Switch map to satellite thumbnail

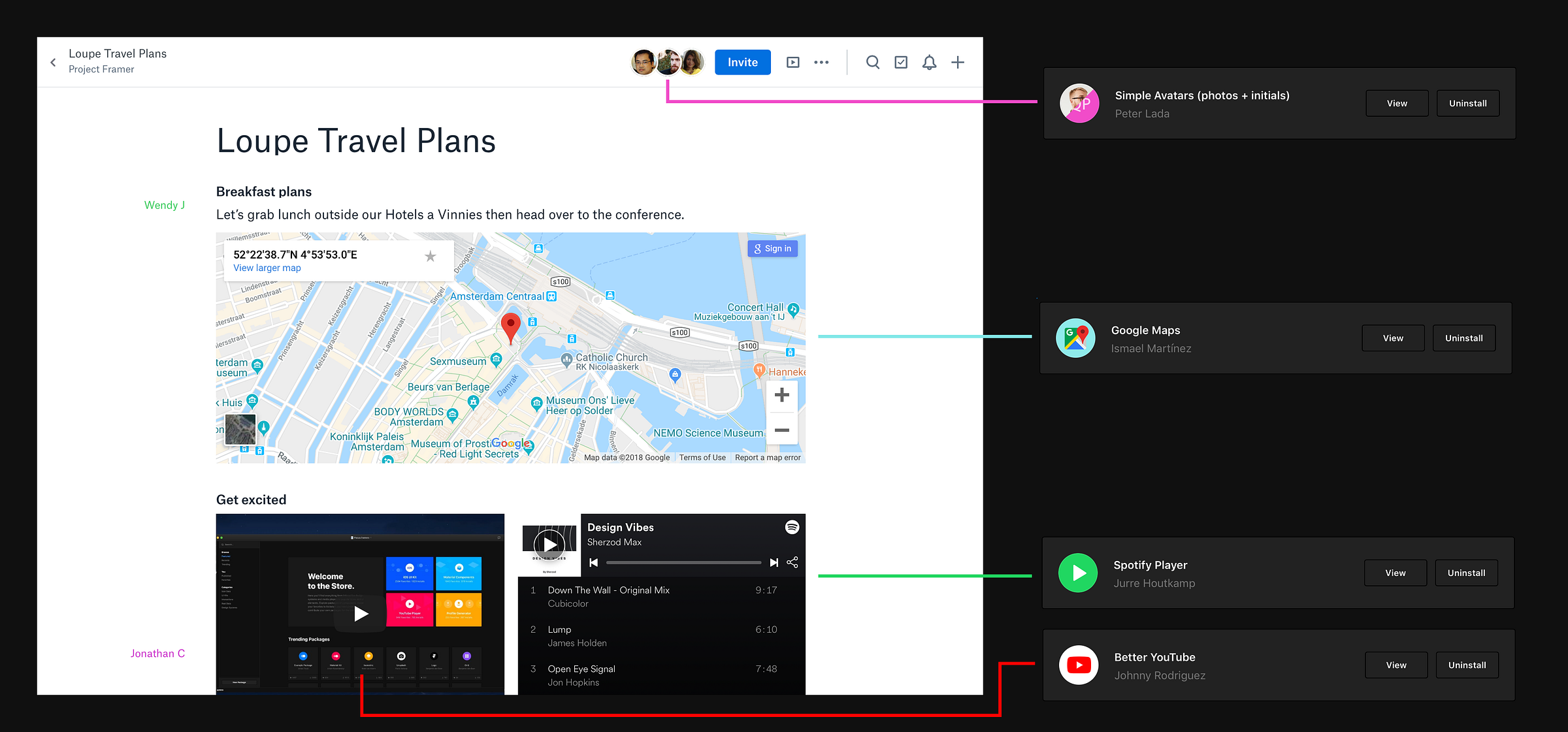(x=240, y=429)
